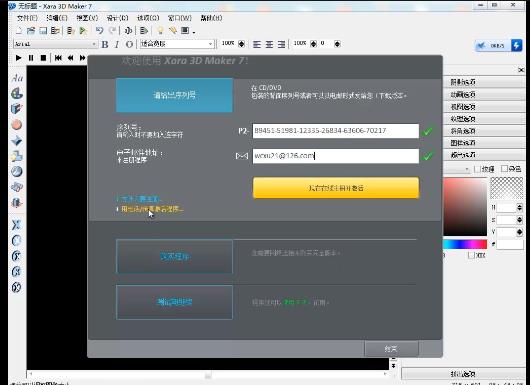Stop the animation
This screenshot has height=385, width=530.
(x=43, y=58)
